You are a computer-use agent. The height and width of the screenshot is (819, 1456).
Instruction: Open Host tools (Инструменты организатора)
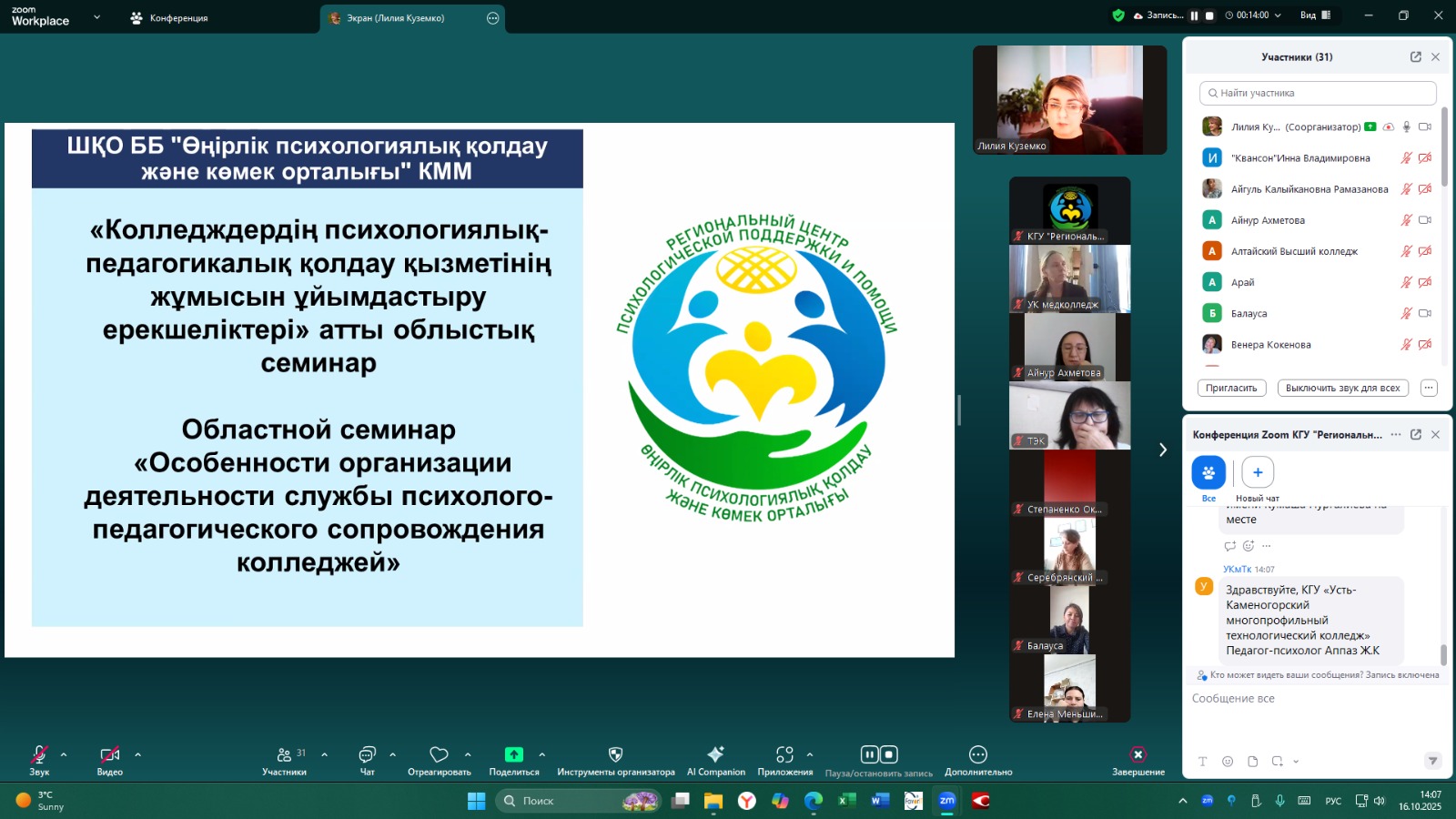click(615, 755)
